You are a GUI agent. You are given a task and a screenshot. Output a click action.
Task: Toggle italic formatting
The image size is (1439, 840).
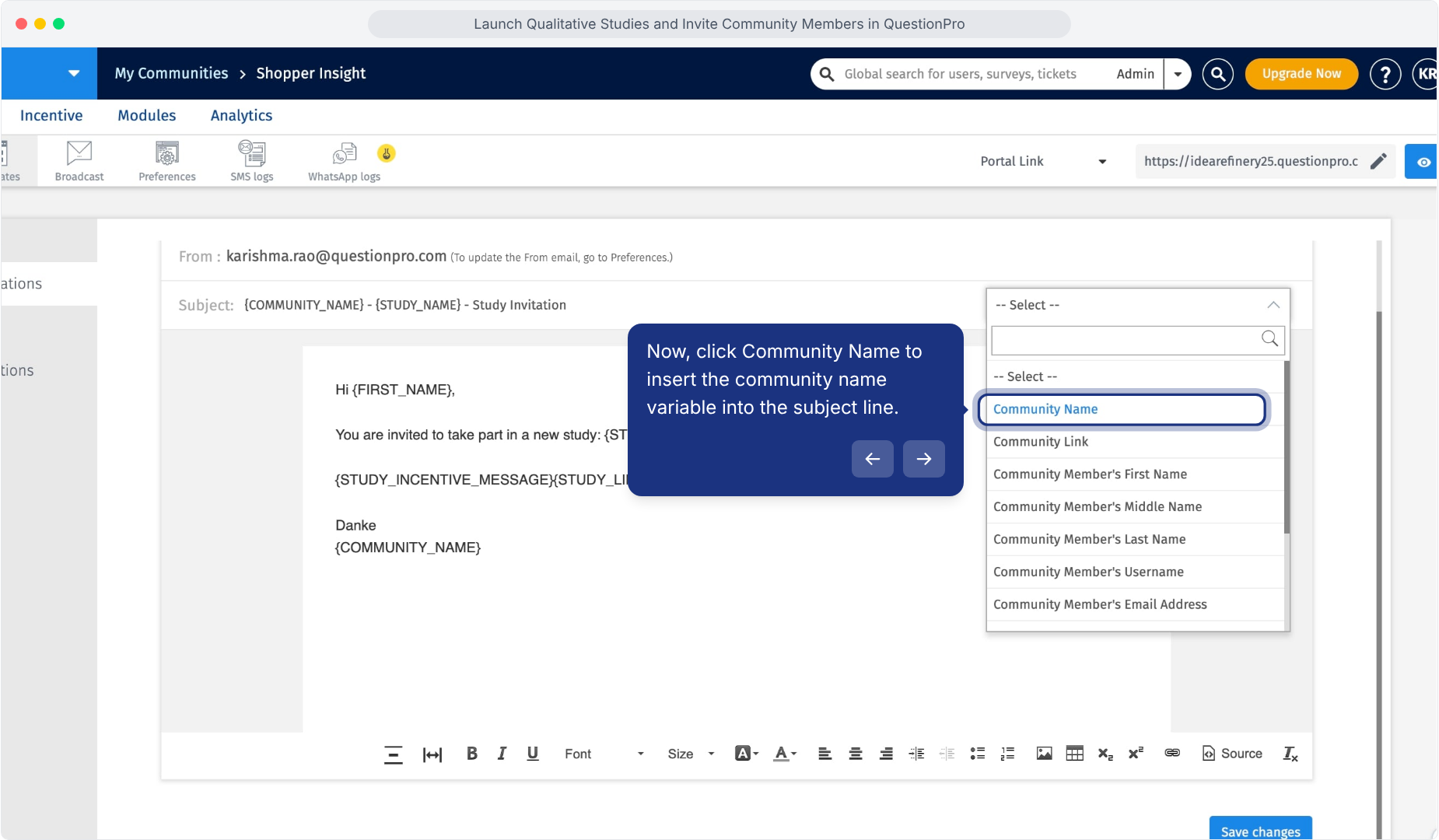(502, 753)
